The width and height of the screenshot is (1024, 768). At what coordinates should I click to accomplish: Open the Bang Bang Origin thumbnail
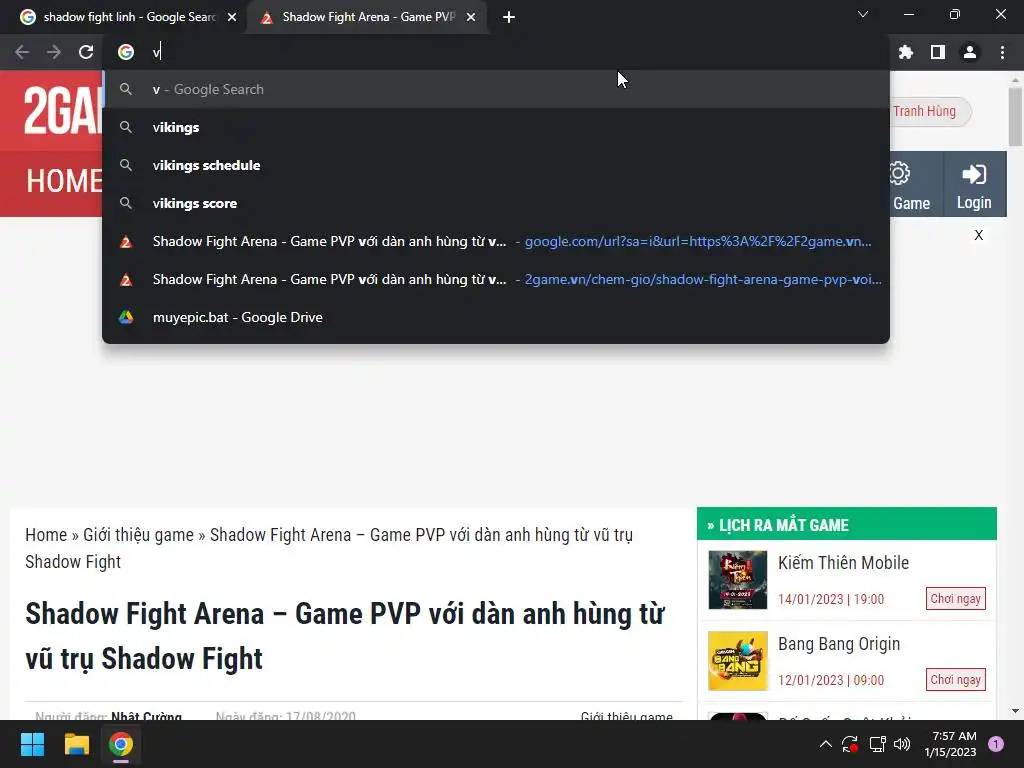(737, 660)
